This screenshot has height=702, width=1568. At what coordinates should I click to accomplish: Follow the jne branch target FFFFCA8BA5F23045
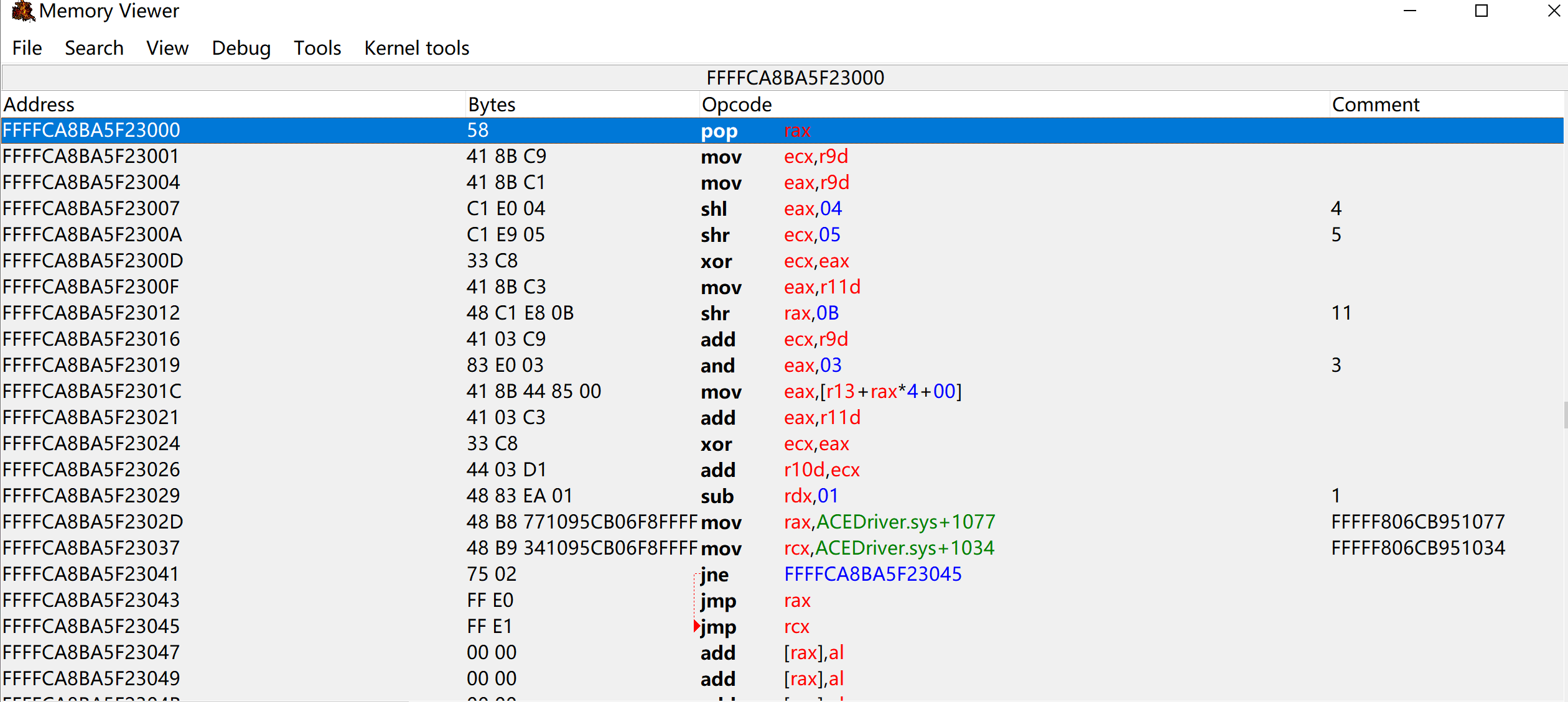[872, 573]
